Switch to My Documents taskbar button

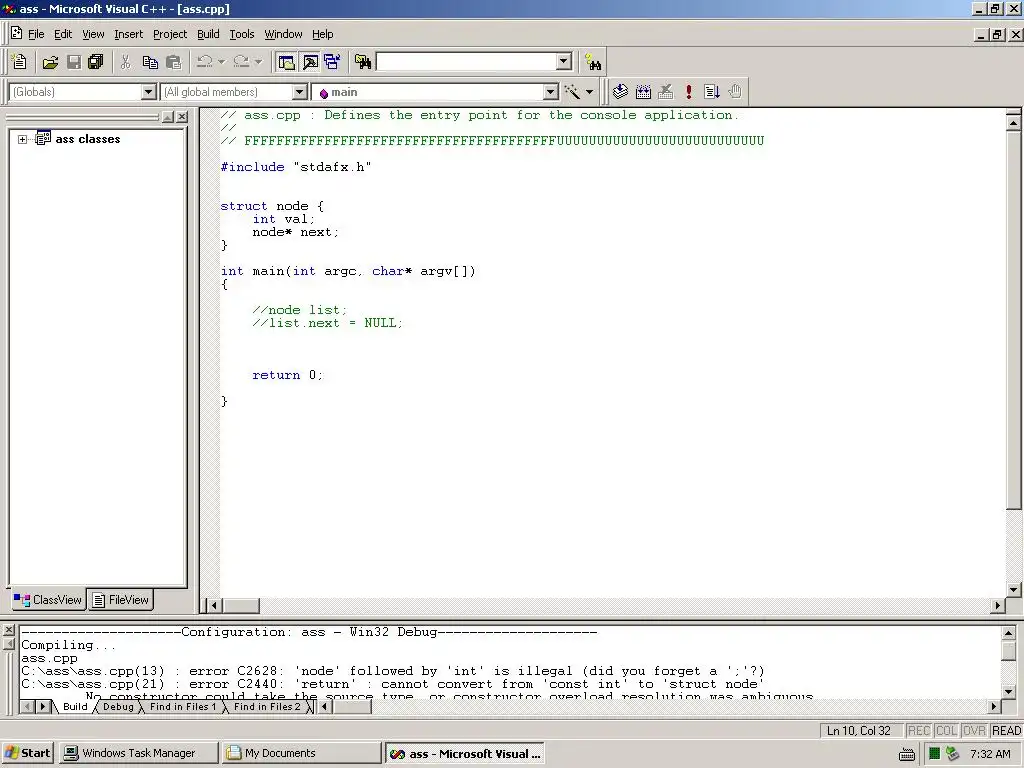300,753
